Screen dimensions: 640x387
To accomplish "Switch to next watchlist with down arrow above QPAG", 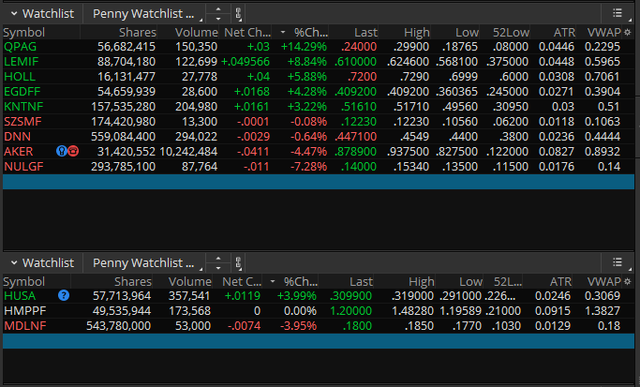I will click(x=218, y=19).
